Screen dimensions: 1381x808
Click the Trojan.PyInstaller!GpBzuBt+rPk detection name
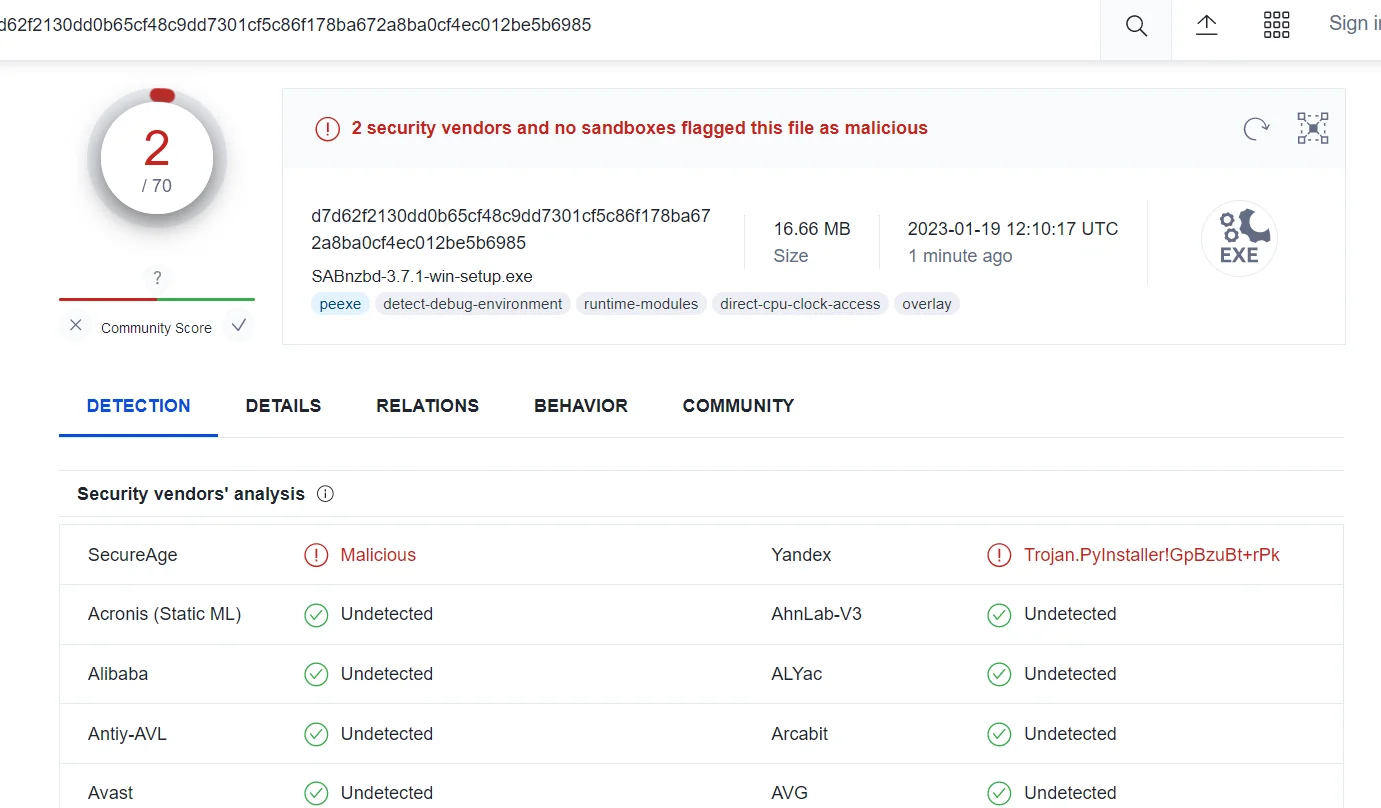1152,555
